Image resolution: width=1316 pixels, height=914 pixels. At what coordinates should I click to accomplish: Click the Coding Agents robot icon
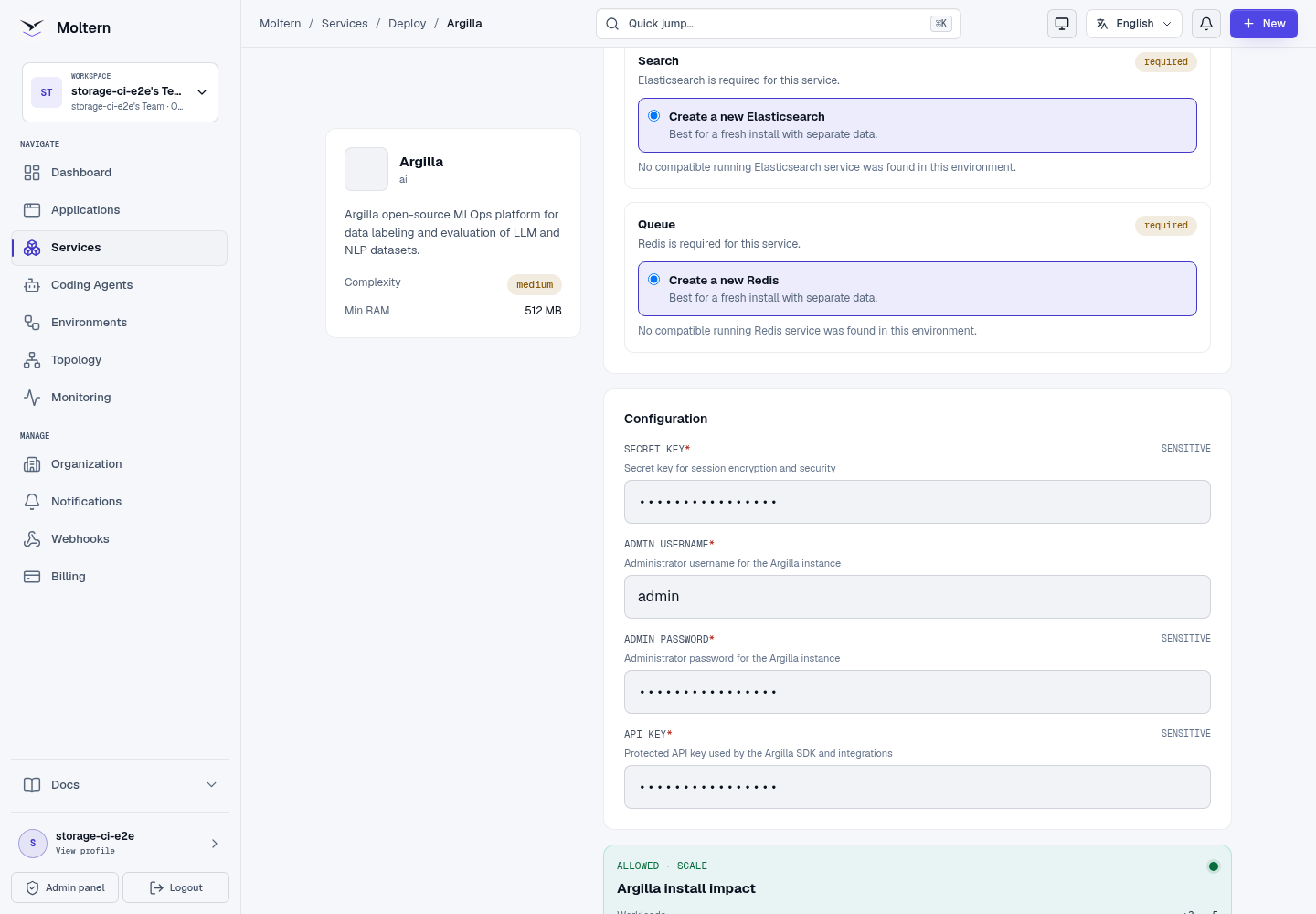tap(32, 285)
